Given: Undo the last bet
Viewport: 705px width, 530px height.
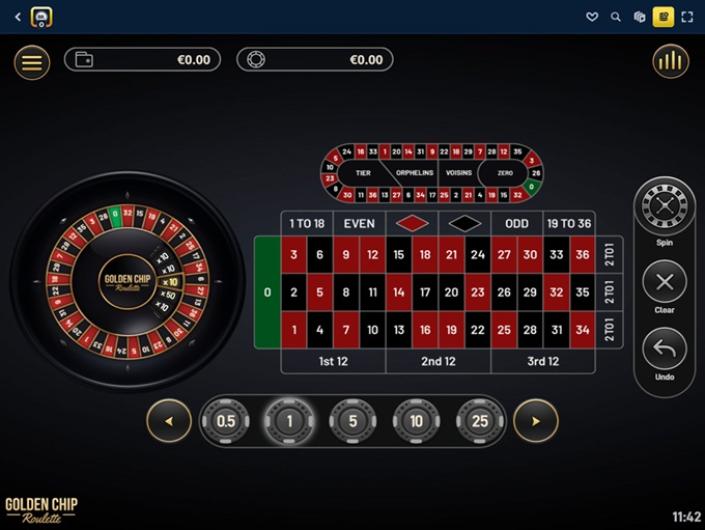Looking at the screenshot, I should (x=665, y=349).
